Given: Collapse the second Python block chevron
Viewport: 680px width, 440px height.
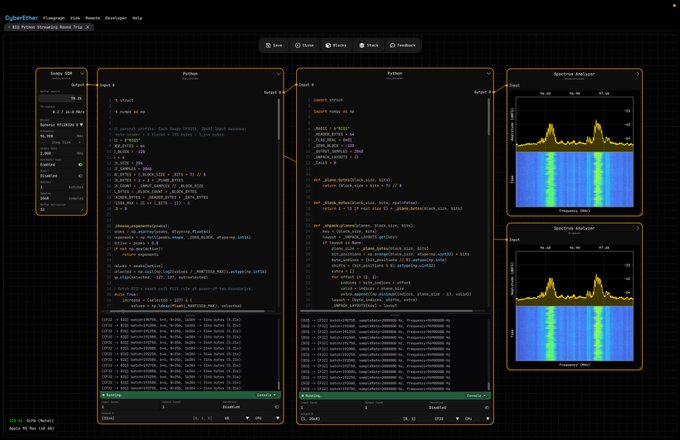Looking at the screenshot, I should (x=488, y=74).
